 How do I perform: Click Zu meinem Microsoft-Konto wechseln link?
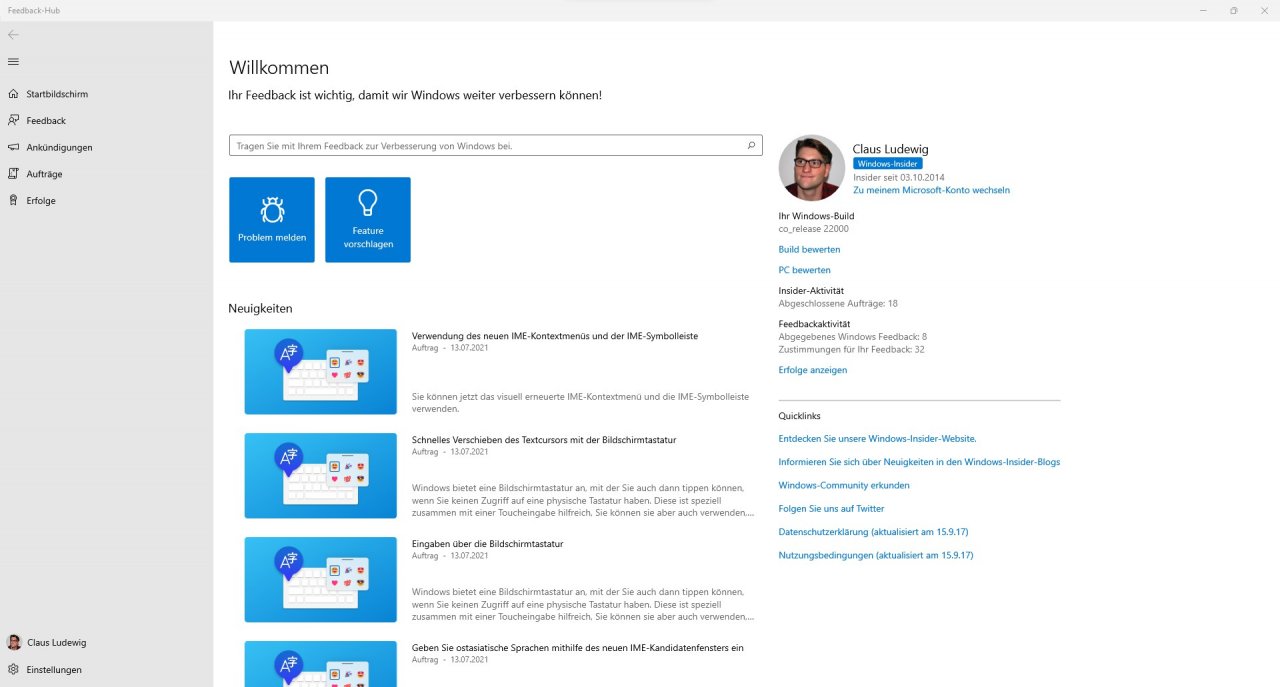tap(931, 190)
